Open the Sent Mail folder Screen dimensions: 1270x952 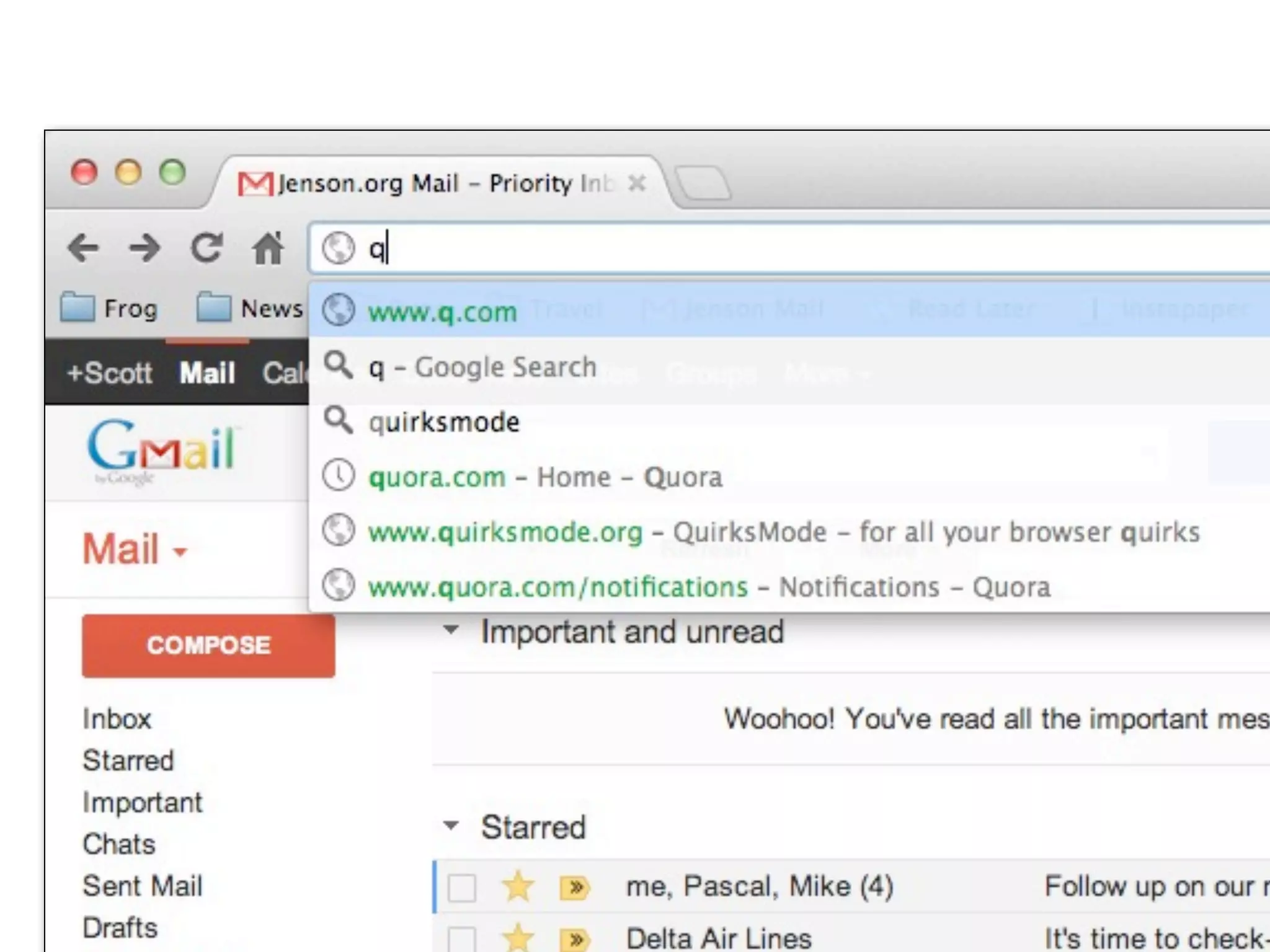143,886
